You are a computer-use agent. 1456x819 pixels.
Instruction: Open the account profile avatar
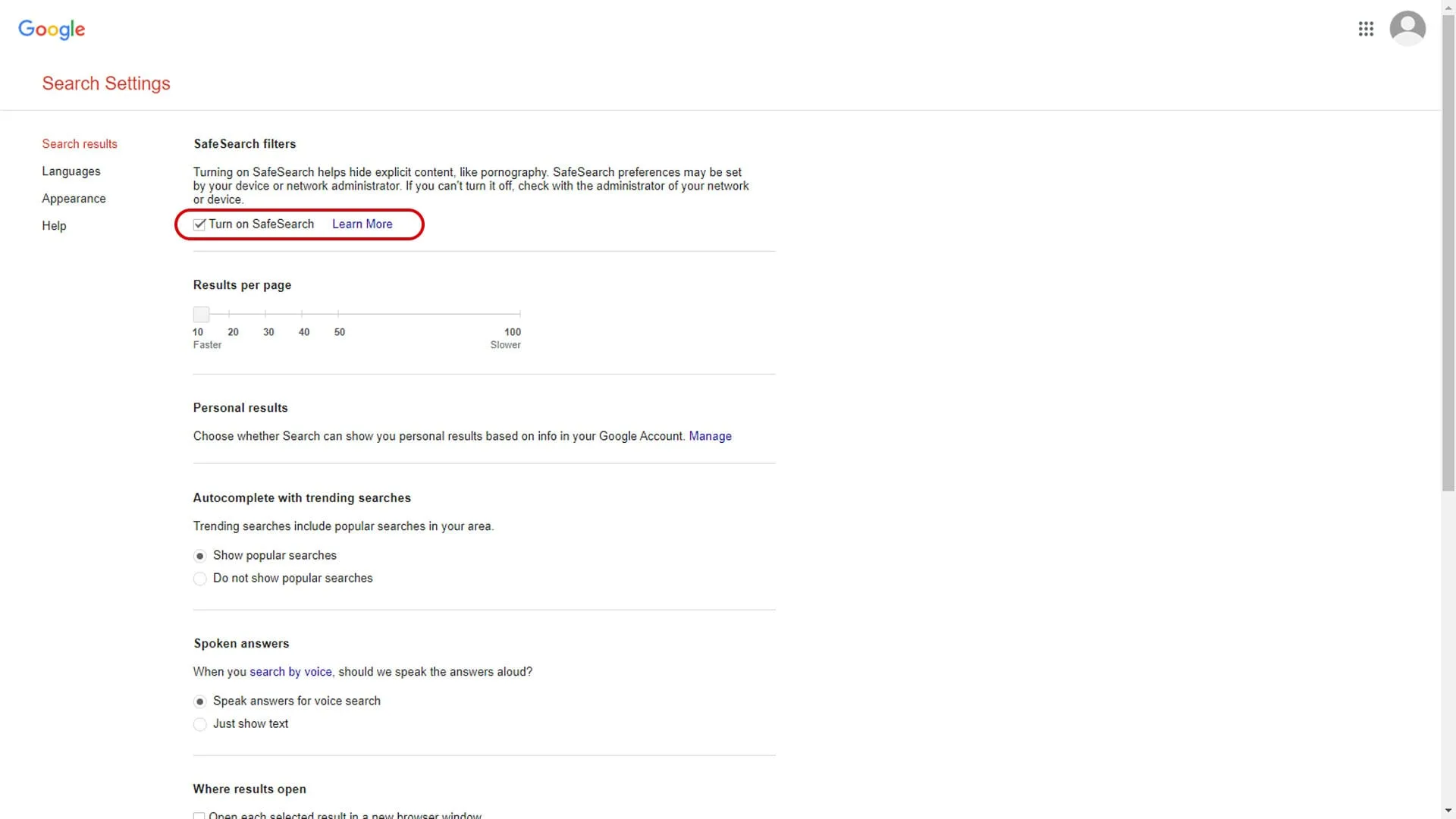[x=1407, y=28]
